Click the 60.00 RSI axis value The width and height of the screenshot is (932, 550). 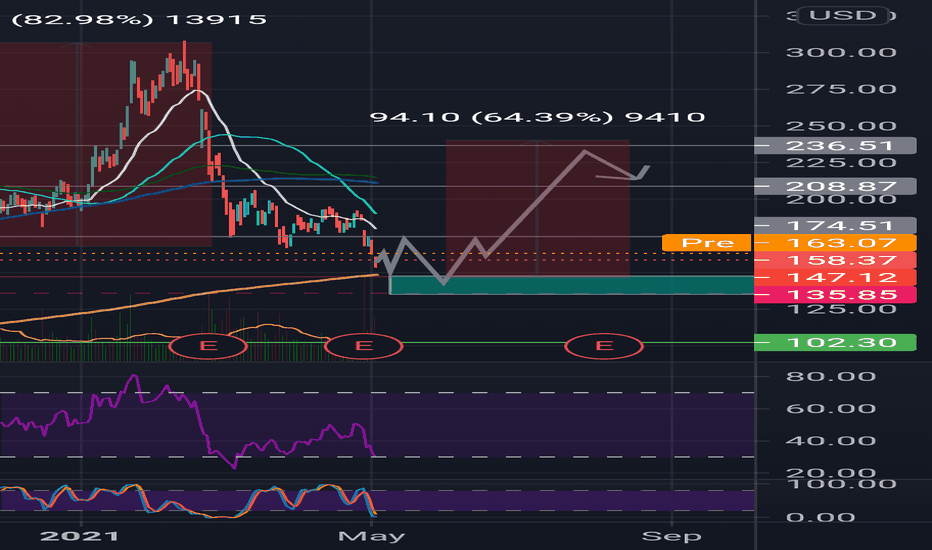[830, 408]
